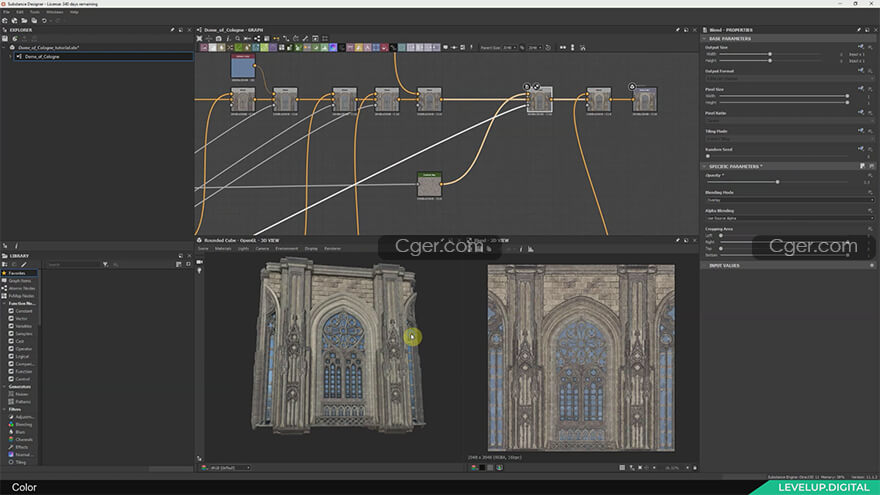880x495 pixels.
Task: Open the 3D view Camera menu
Action: [x=262, y=249]
